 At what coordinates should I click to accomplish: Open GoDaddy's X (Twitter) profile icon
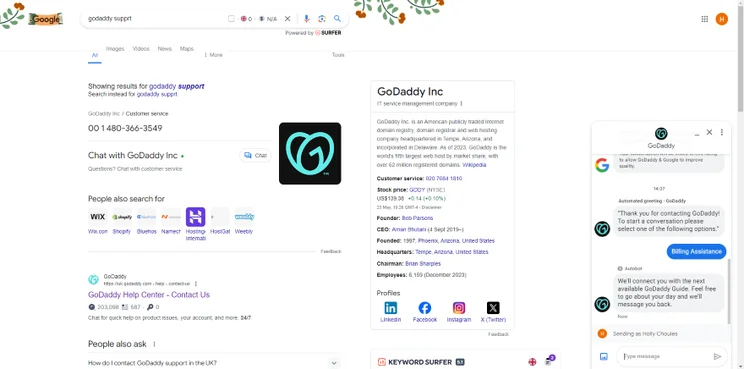click(493, 308)
